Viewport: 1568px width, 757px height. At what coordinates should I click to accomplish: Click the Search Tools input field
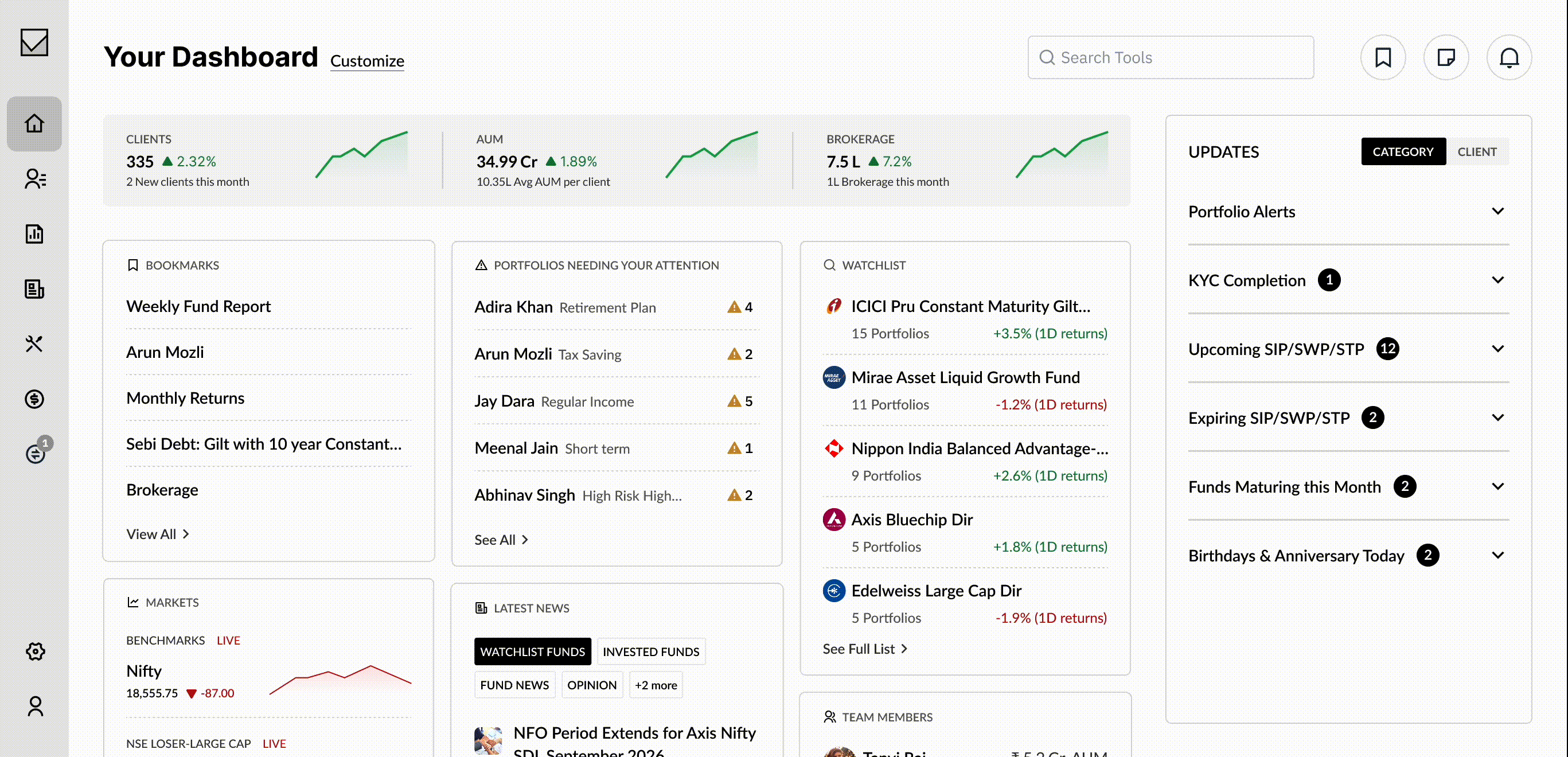tap(1171, 58)
